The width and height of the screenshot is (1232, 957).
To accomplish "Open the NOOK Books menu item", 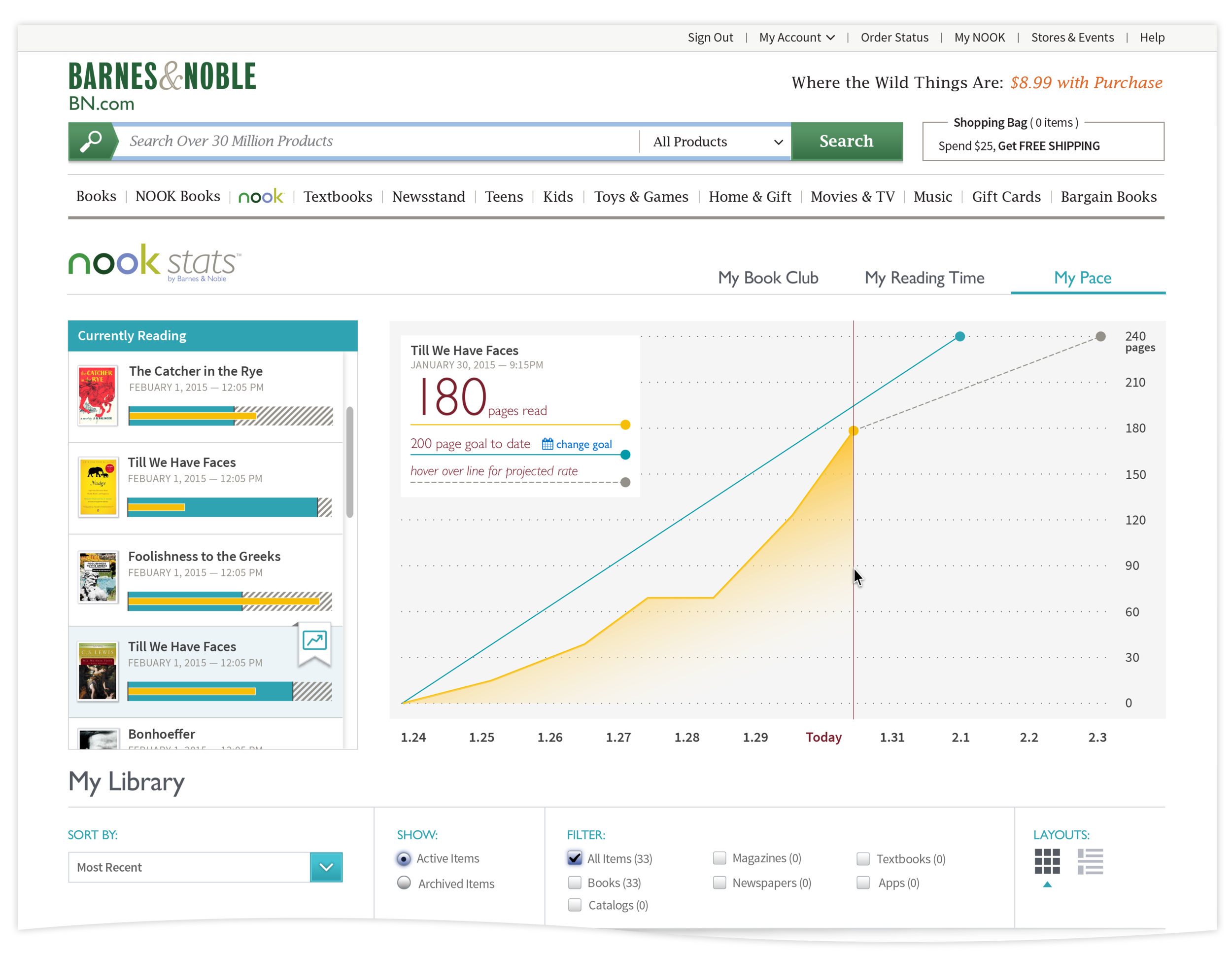I will pos(178,196).
